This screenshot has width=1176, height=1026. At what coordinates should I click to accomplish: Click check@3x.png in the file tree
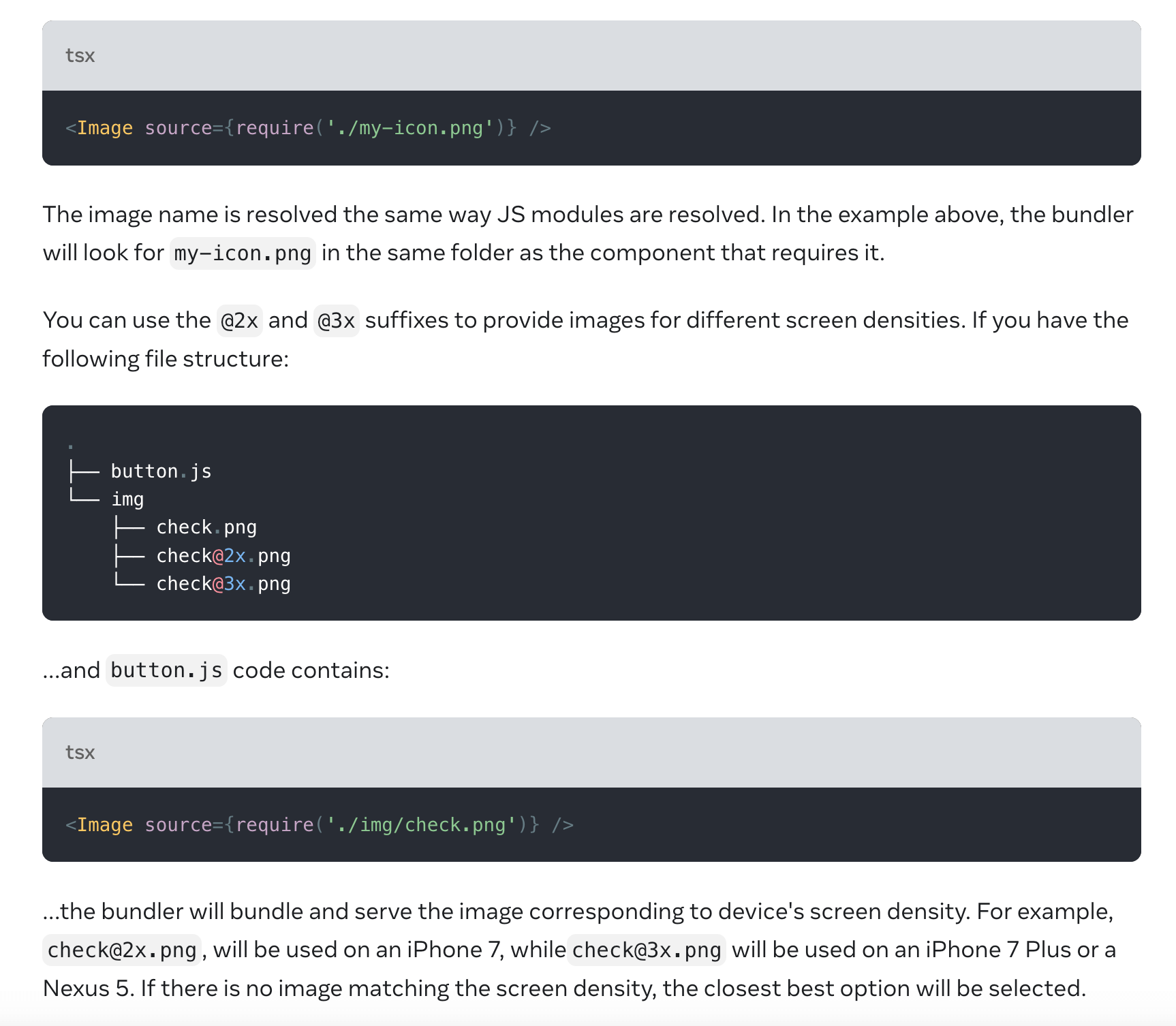pos(223,583)
